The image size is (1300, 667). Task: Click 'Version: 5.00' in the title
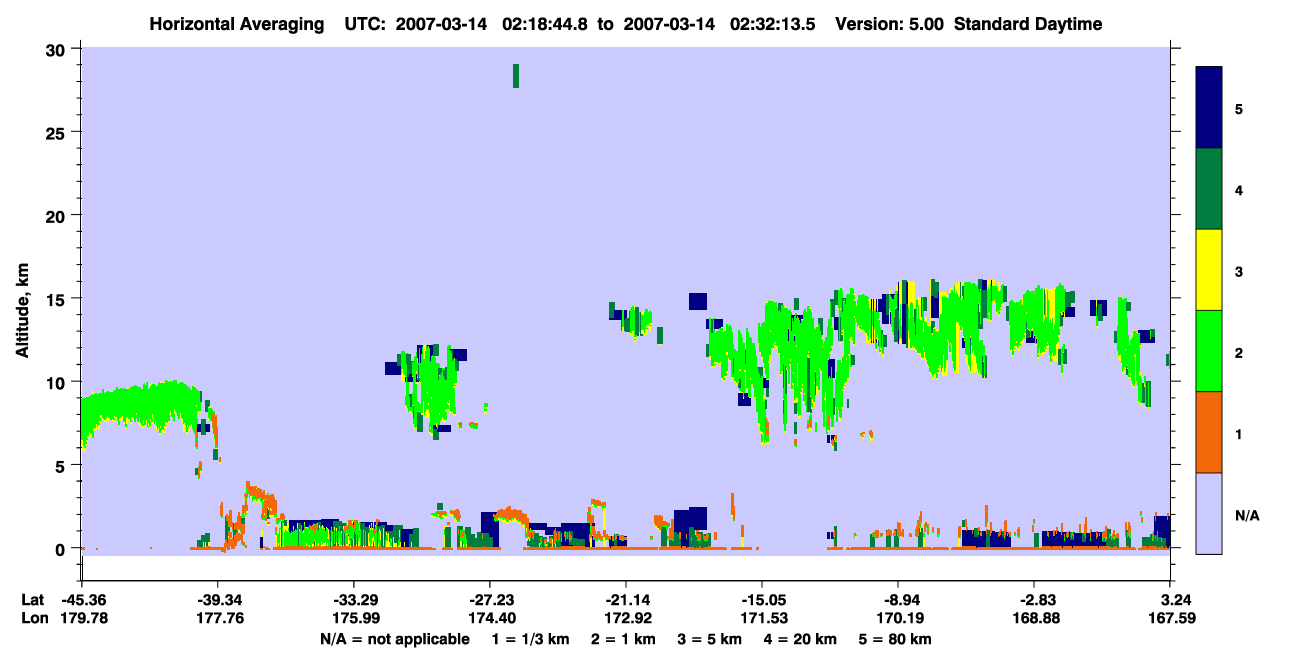click(890, 24)
